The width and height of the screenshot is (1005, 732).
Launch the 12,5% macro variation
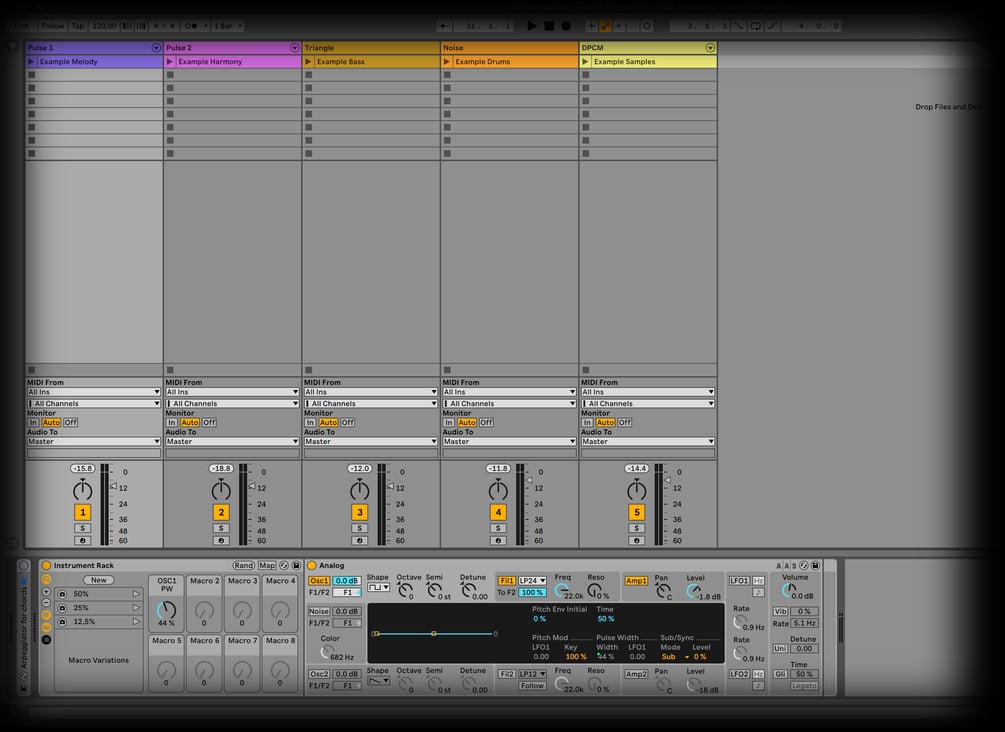tap(136, 621)
